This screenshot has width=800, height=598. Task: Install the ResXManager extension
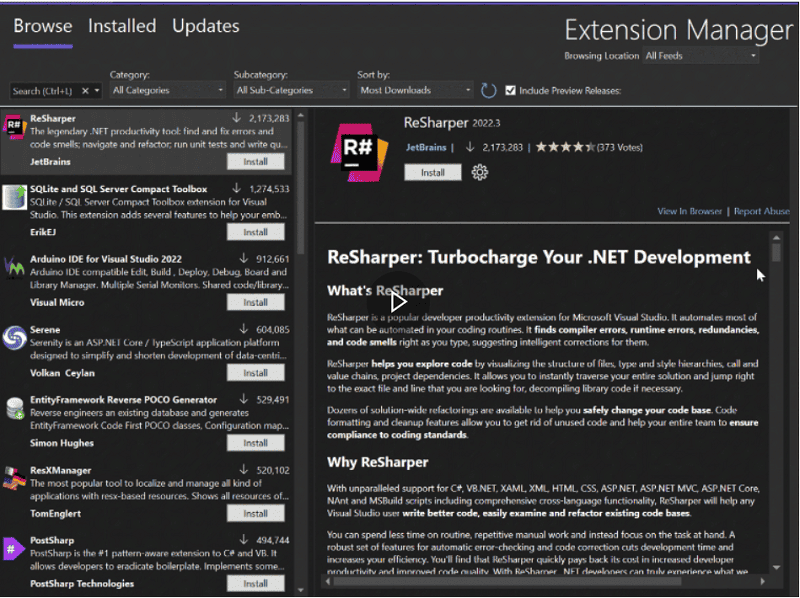click(256, 513)
